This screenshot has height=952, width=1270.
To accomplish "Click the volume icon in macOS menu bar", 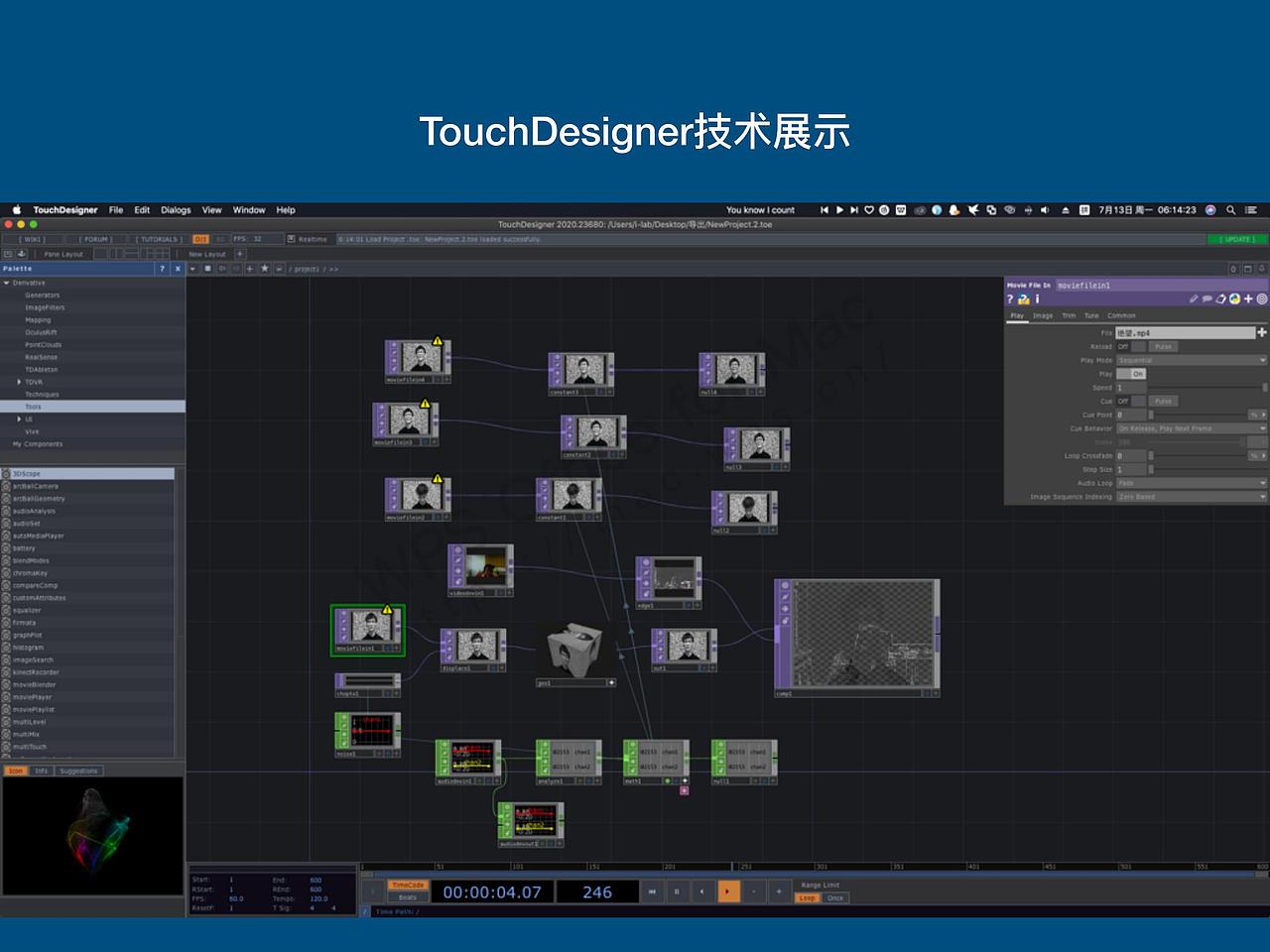I will coord(1045,210).
